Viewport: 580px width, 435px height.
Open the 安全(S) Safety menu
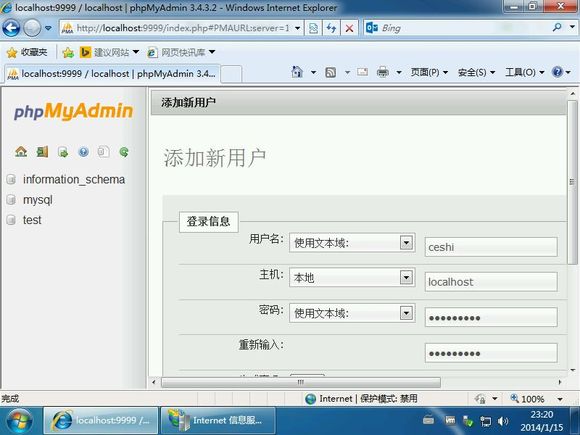pyautogui.click(x=476, y=72)
